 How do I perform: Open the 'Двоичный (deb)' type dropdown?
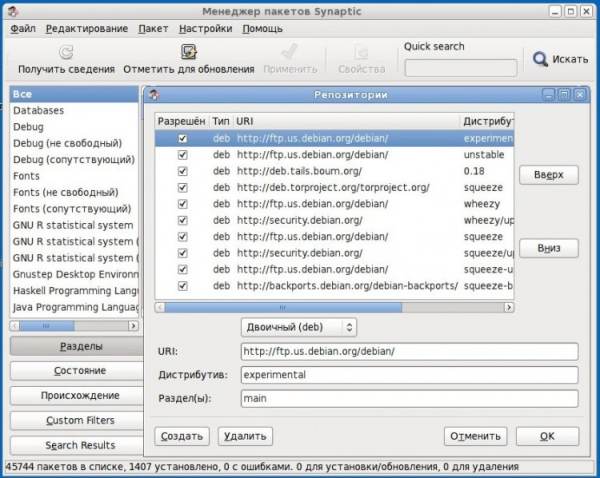click(x=298, y=327)
